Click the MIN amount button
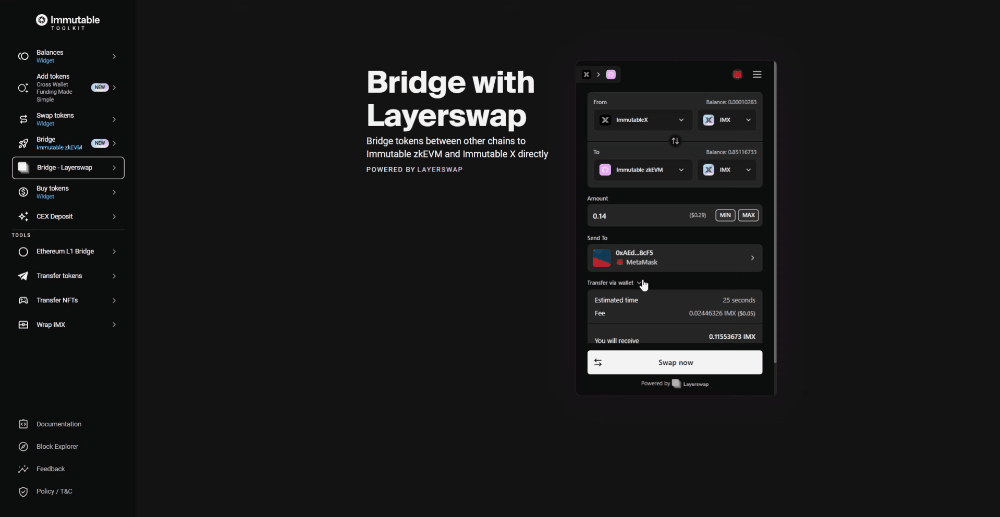1000x517 pixels. 725,215
